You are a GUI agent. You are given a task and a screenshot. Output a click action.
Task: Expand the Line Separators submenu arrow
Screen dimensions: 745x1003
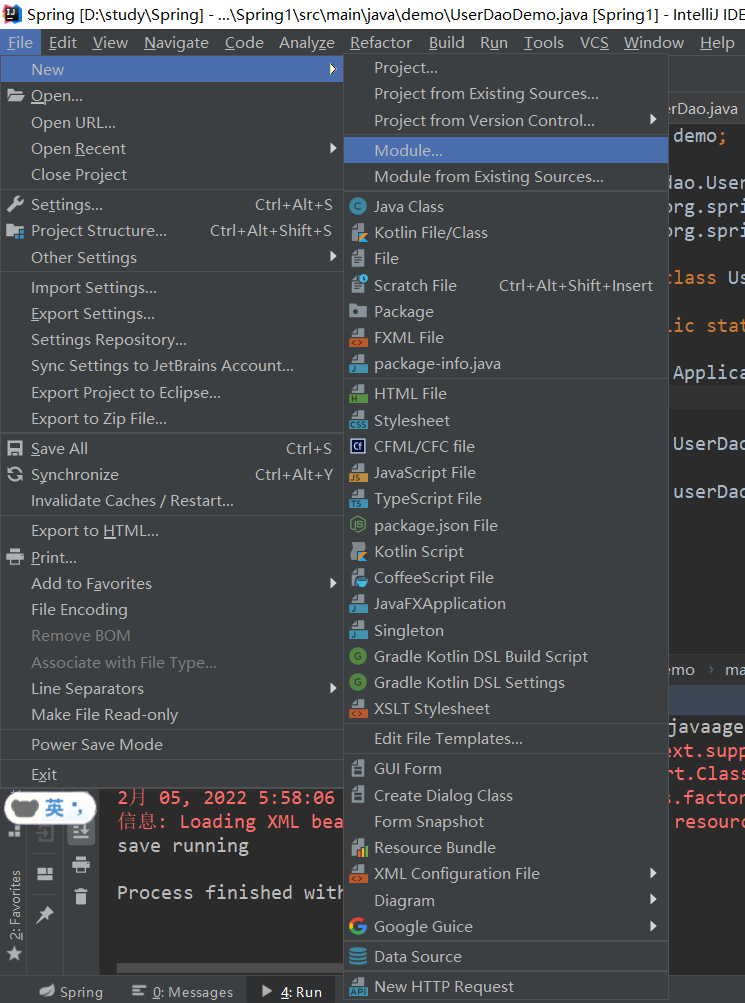coord(333,688)
